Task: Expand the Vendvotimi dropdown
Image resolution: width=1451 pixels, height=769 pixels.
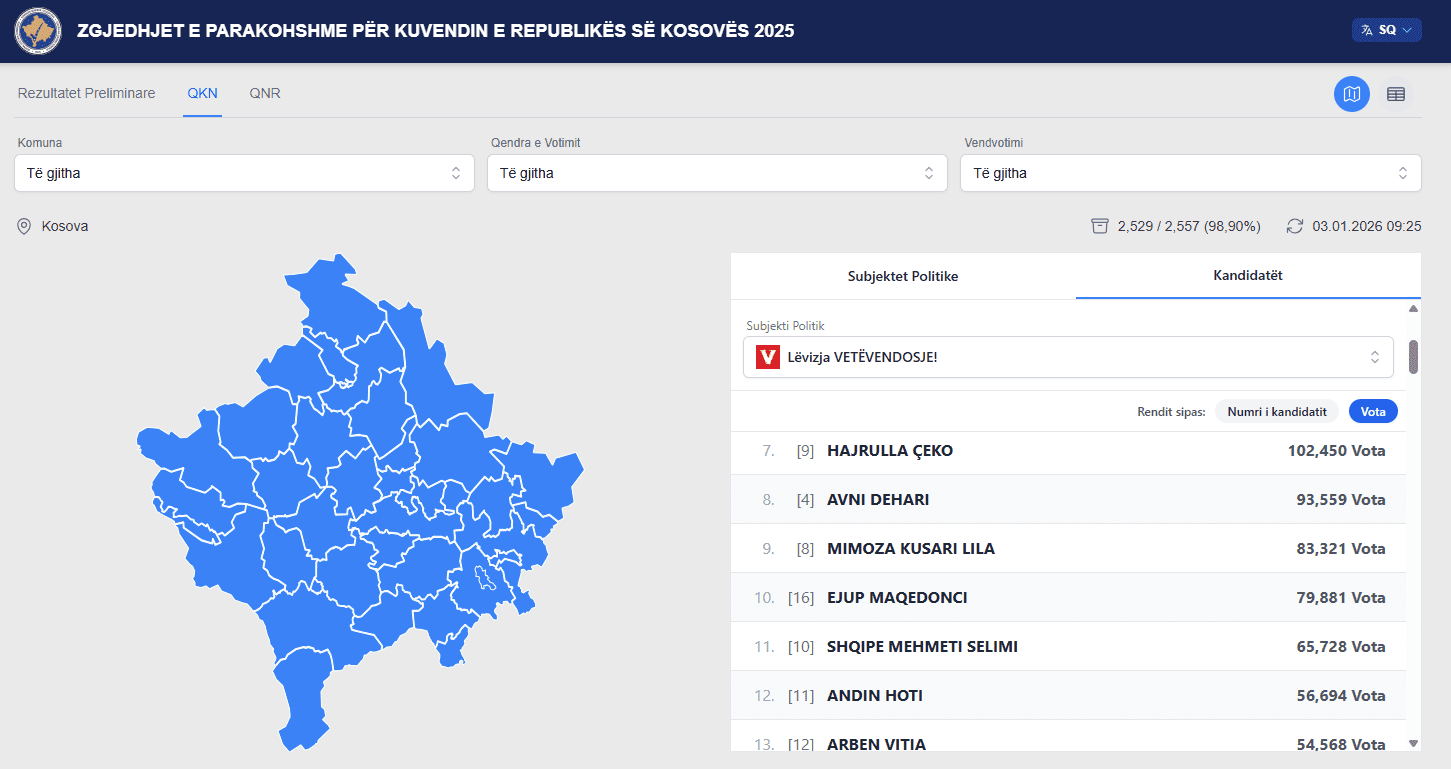Action: (1190, 173)
